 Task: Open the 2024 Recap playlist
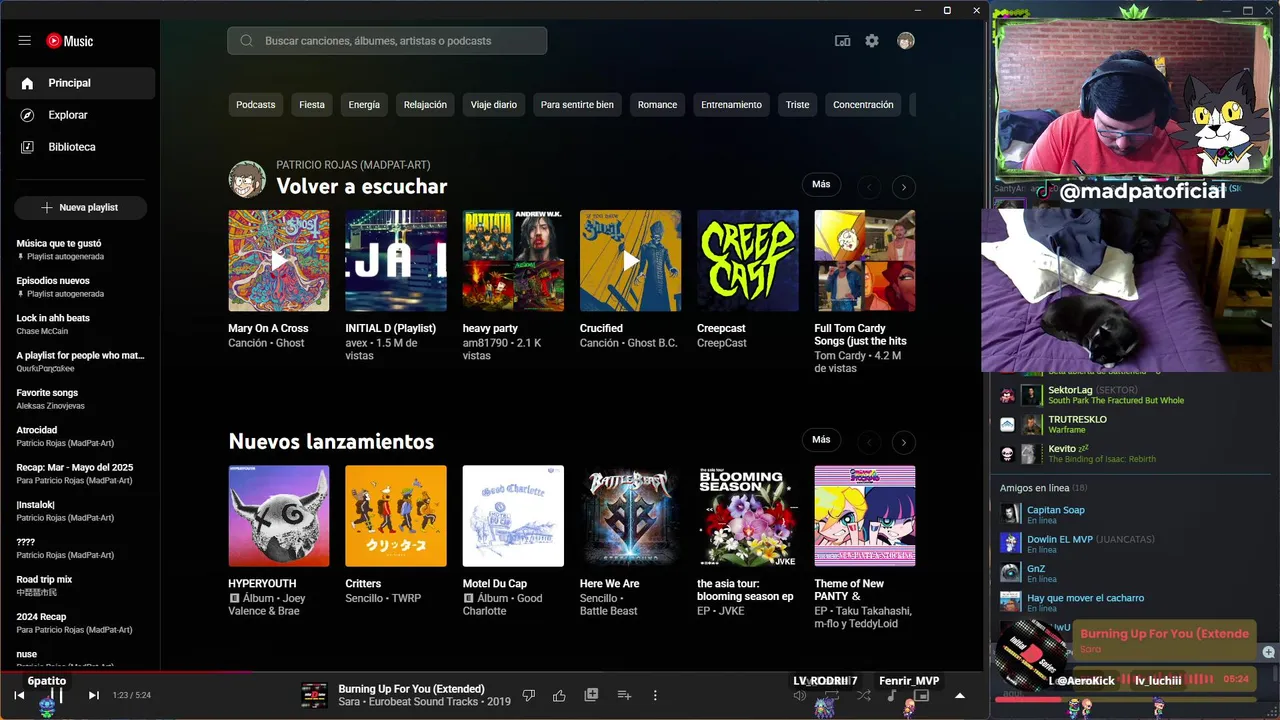[80, 623]
